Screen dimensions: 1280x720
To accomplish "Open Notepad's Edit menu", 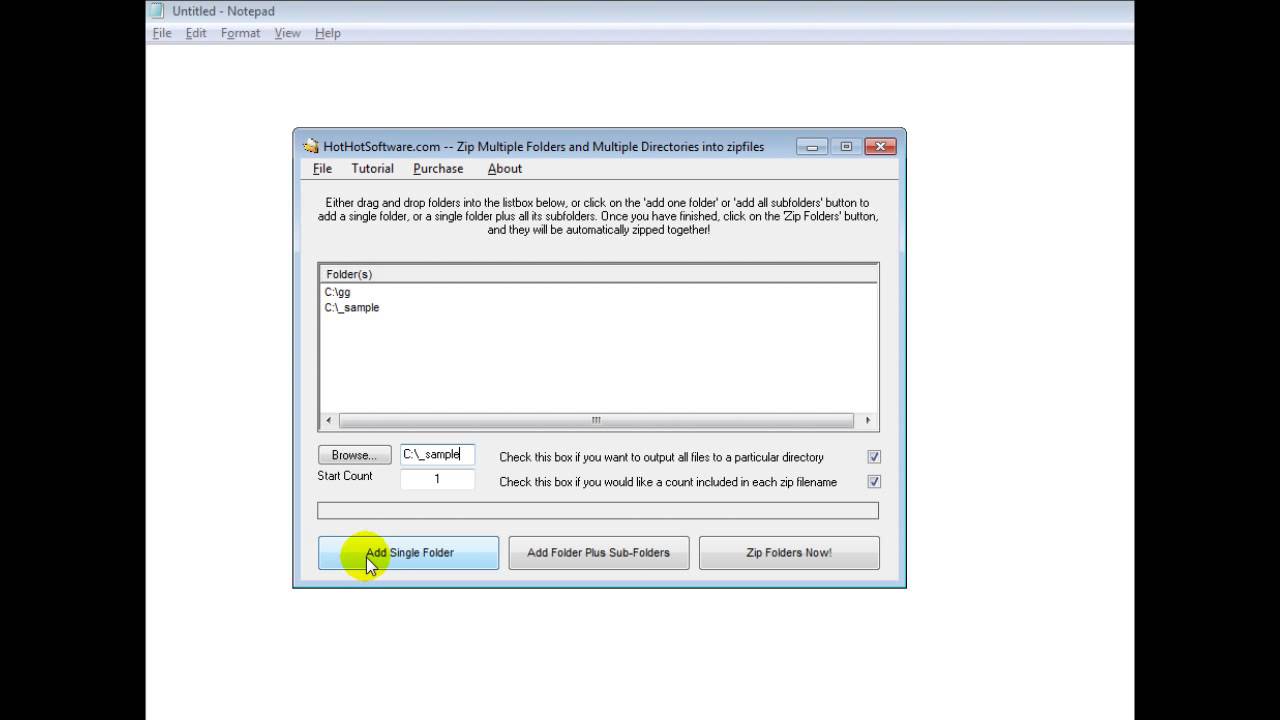I will coord(196,33).
